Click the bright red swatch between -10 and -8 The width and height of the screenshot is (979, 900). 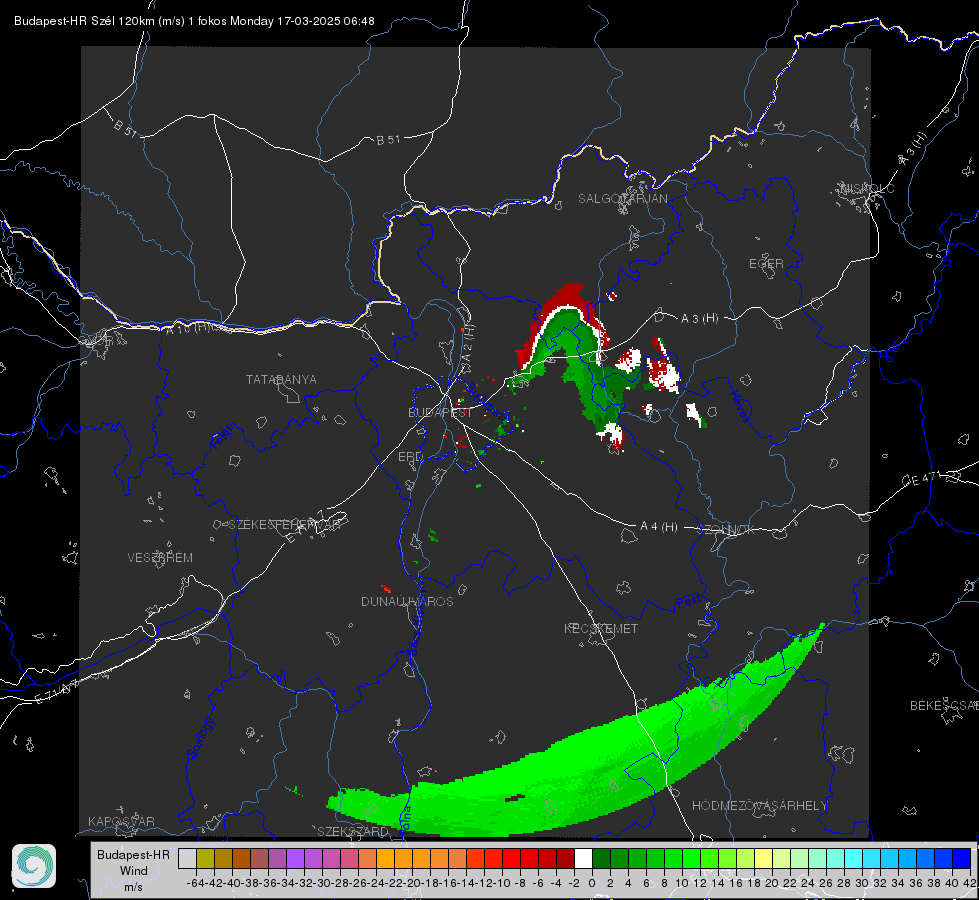coord(512,858)
